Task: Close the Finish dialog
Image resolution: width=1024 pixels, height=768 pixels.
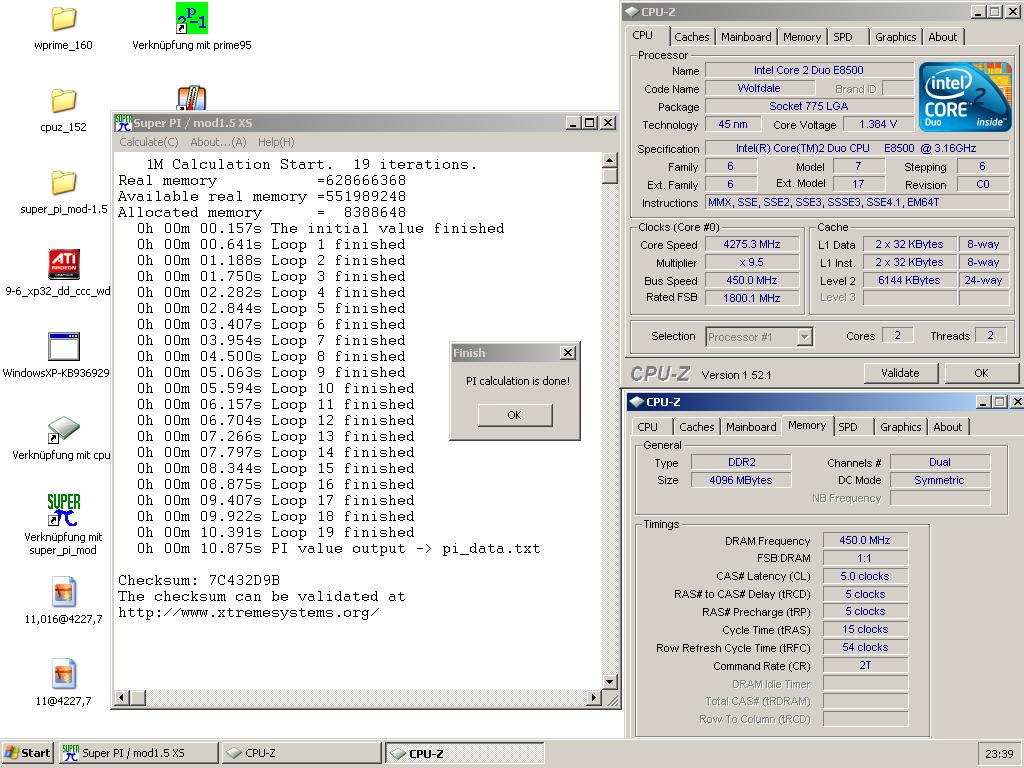Action: [x=568, y=353]
